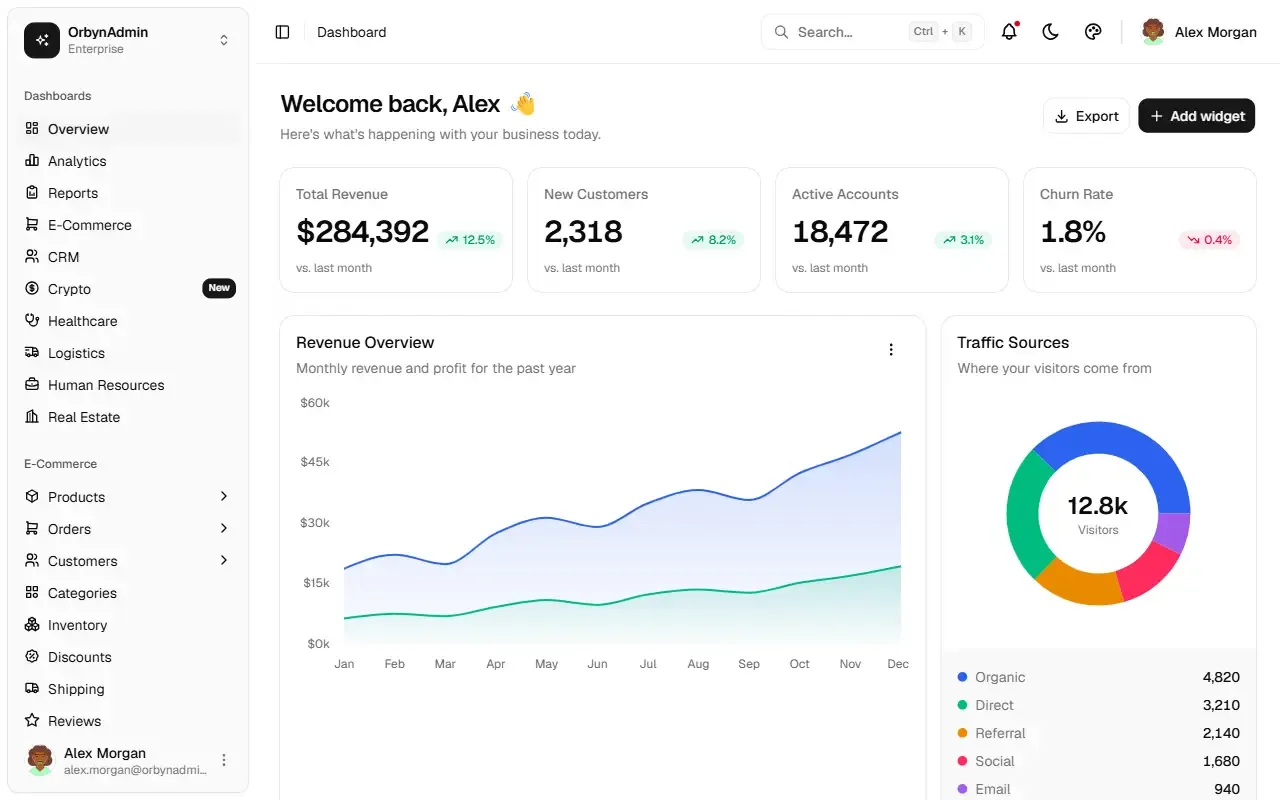Open the notifications bell

[x=1009, y=32]
